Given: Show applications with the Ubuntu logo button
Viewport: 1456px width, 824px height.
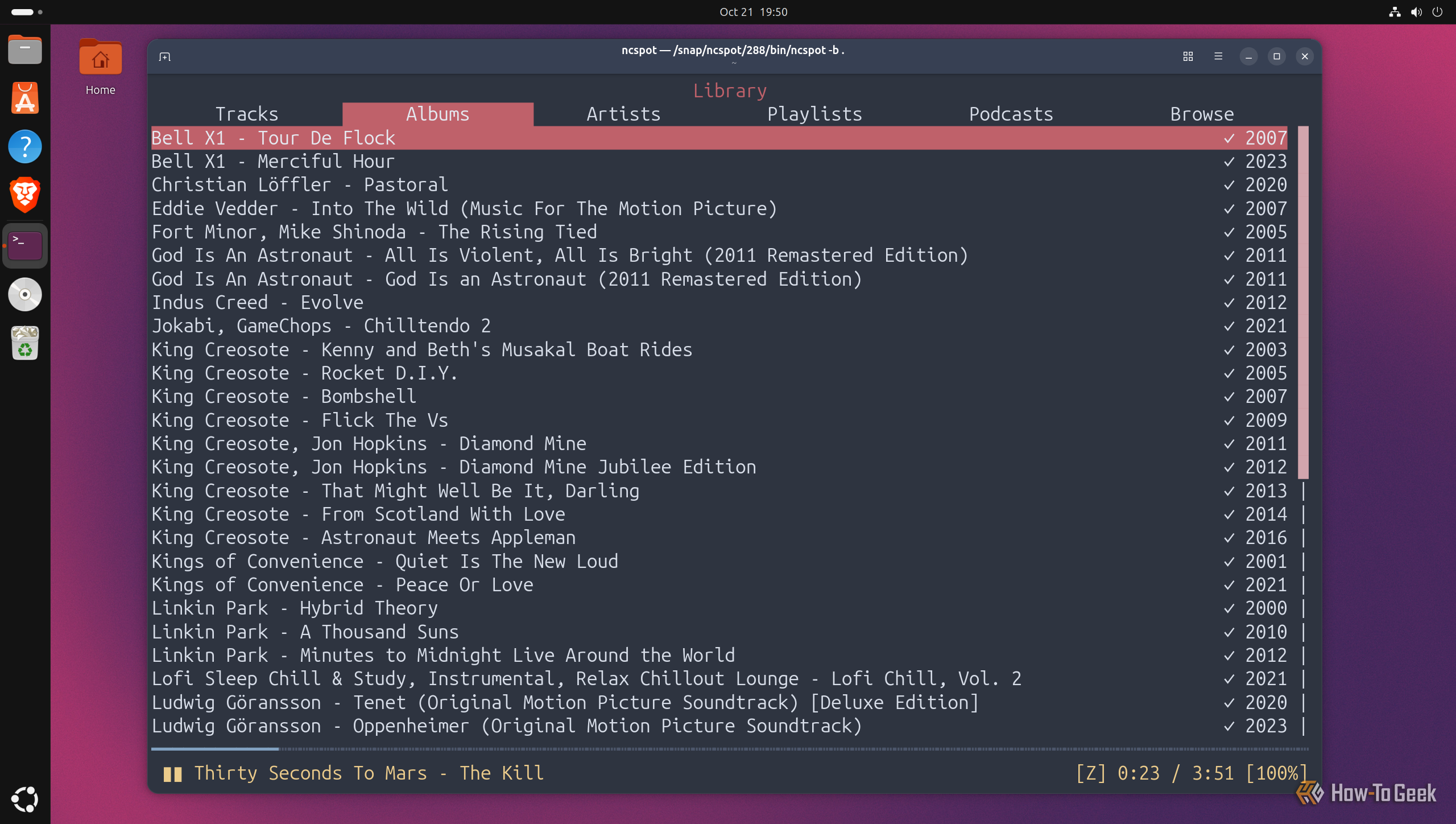Looking at the screenshot, I should click(x=25, y=800).
